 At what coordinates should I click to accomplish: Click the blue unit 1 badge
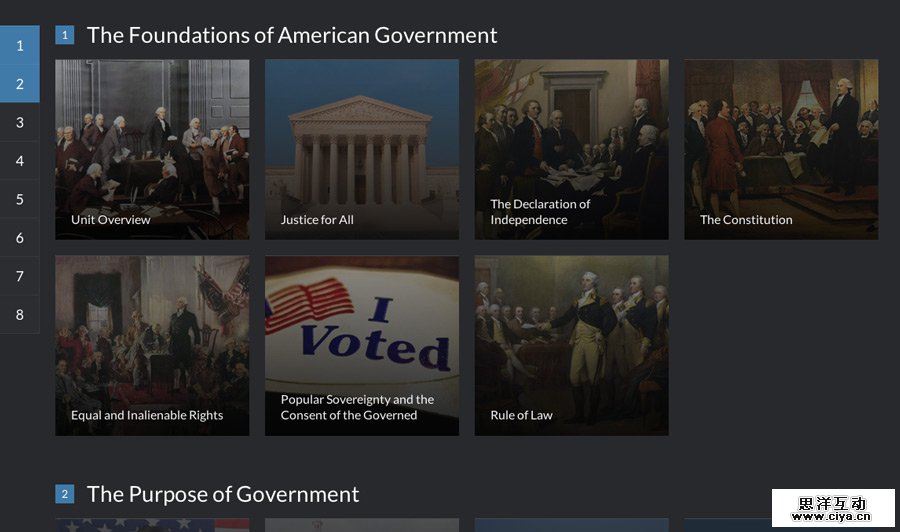coord(65,35)
